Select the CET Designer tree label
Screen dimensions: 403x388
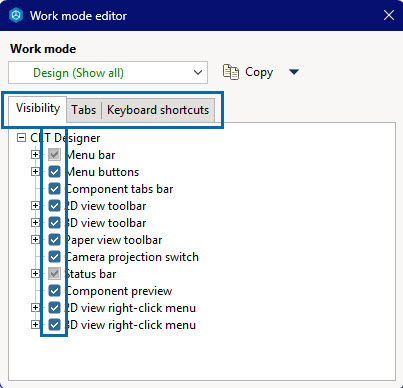pos(65,138)
